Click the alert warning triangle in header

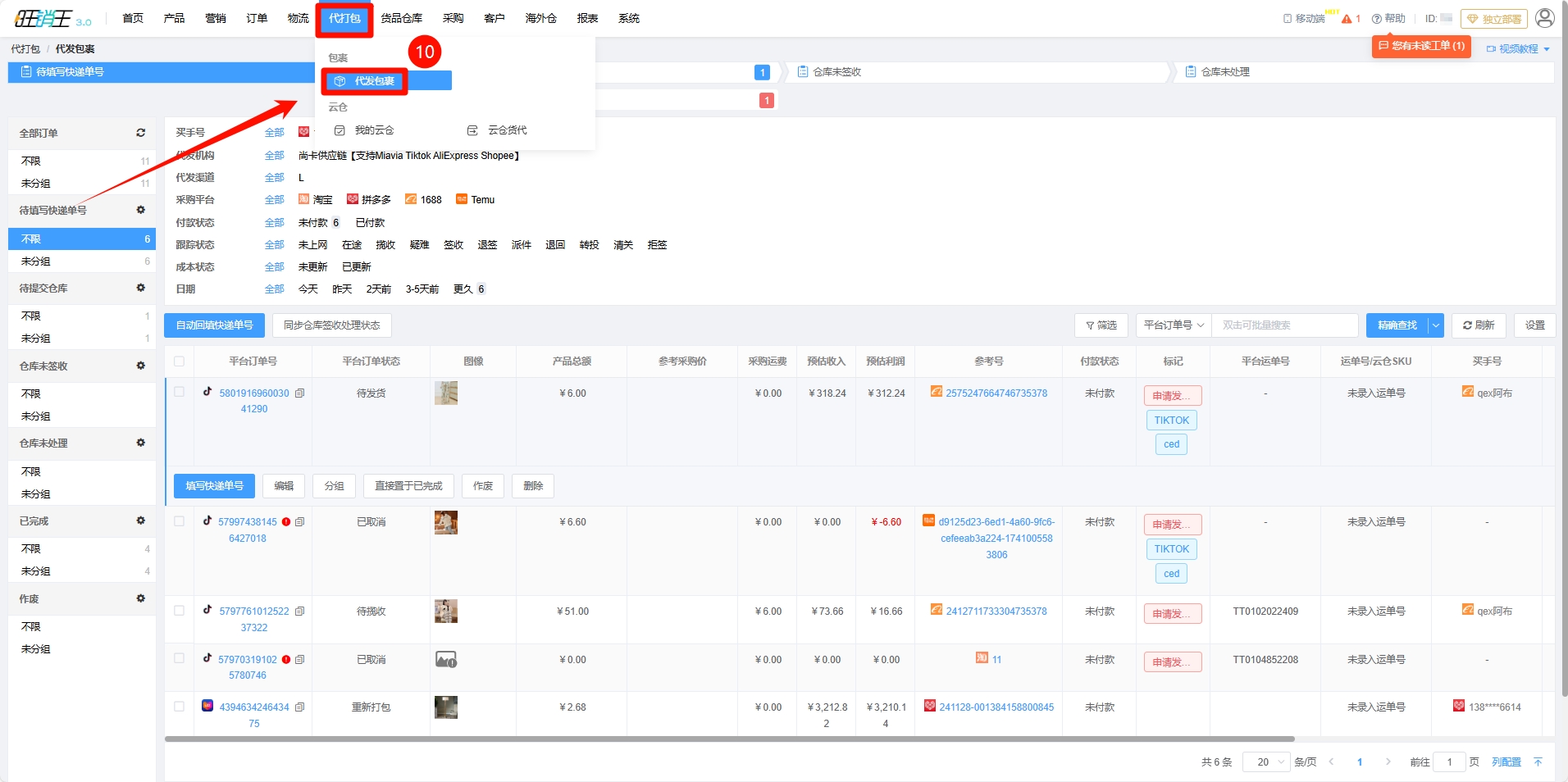point(1347,19)
